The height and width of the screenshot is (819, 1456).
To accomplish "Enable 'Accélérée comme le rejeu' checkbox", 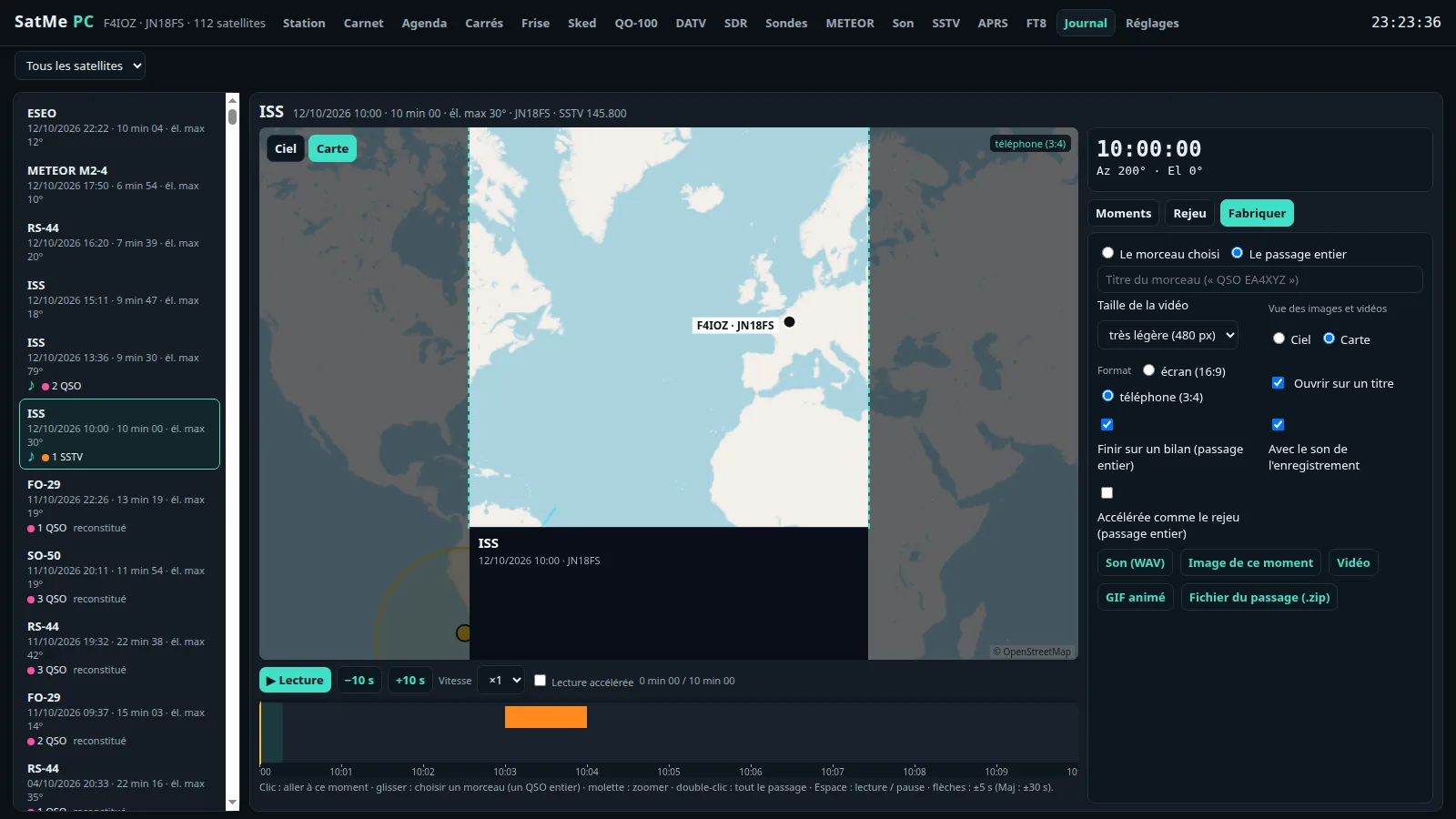I will click(1107, 493).
